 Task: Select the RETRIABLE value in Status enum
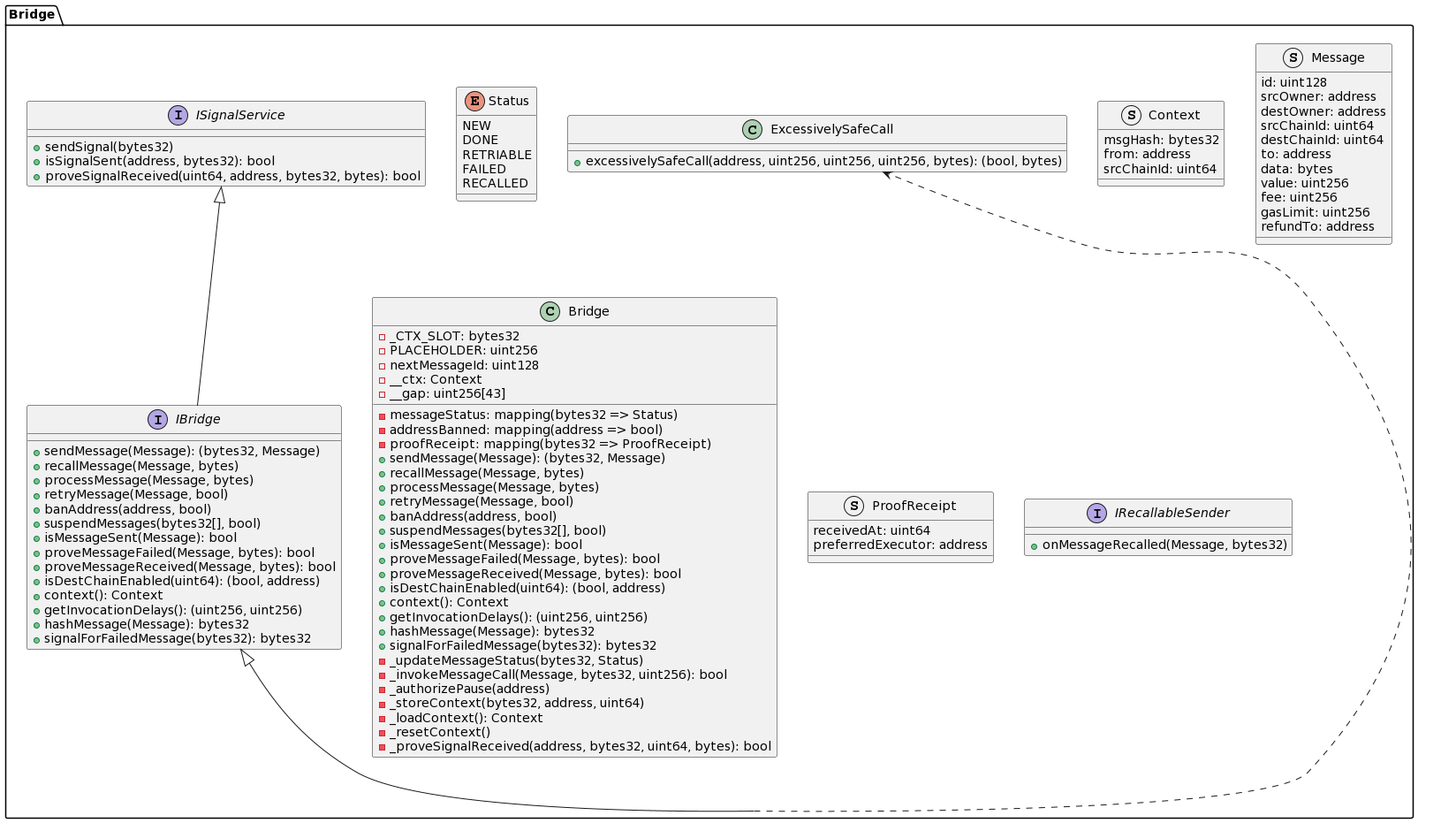(x=497, y=155)
